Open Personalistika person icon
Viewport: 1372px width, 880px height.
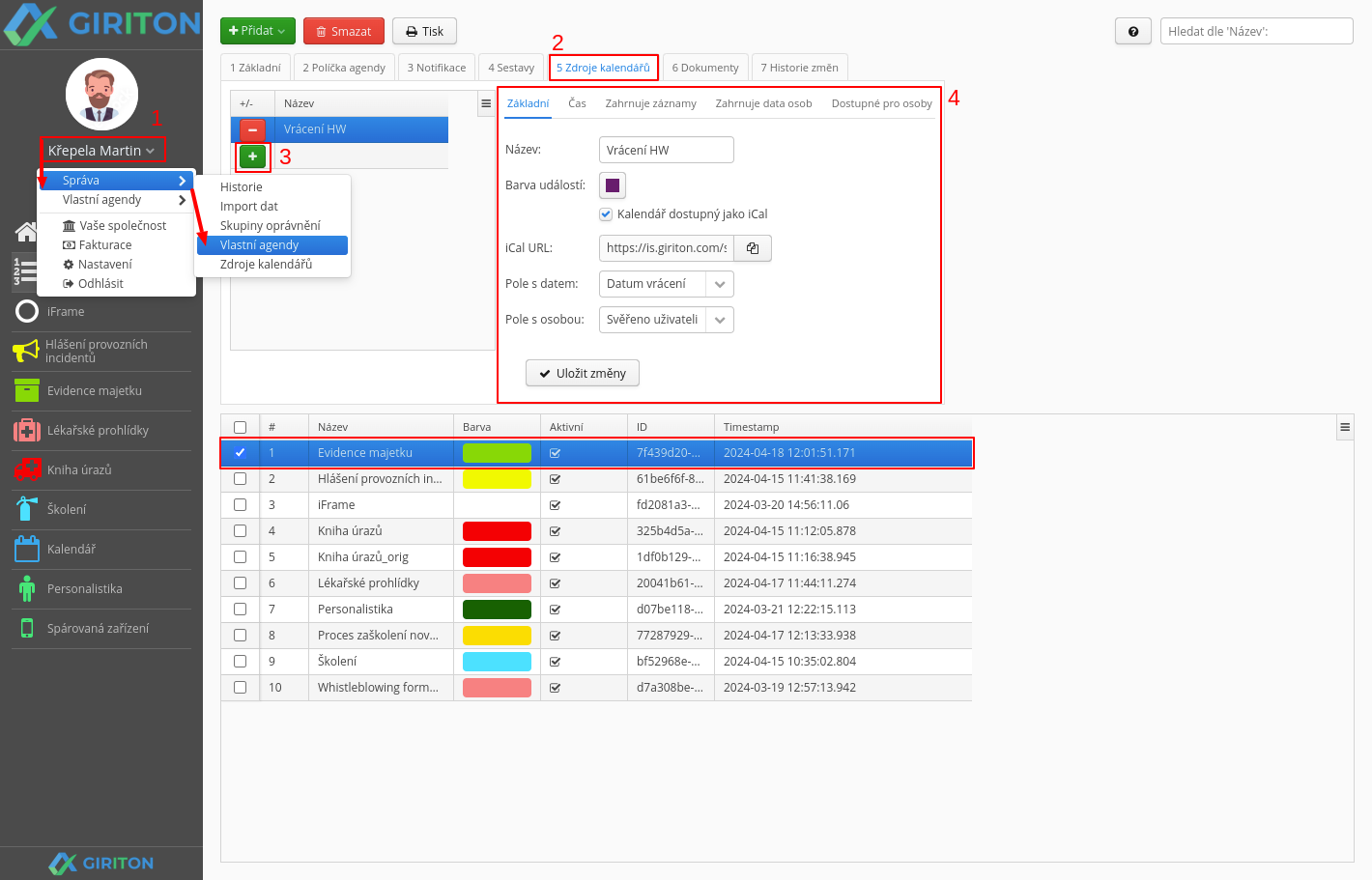[27, 588]
